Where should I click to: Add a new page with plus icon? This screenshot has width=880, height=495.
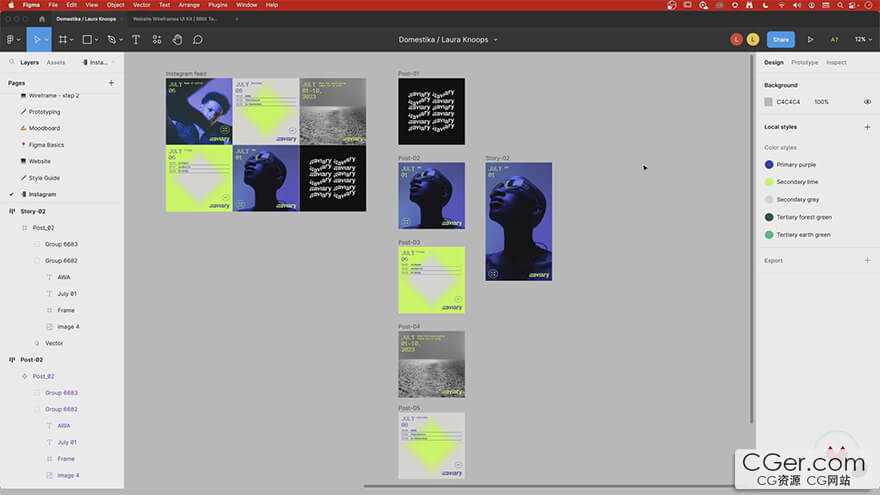[111, 83]
